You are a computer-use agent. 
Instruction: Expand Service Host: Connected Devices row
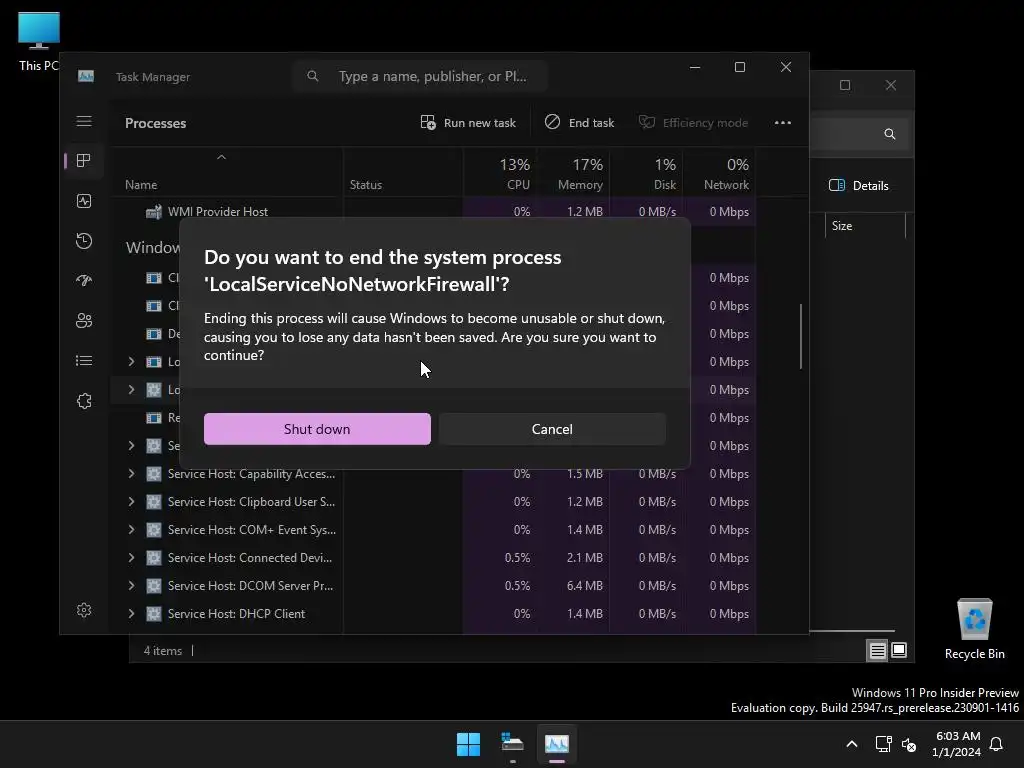131,558
